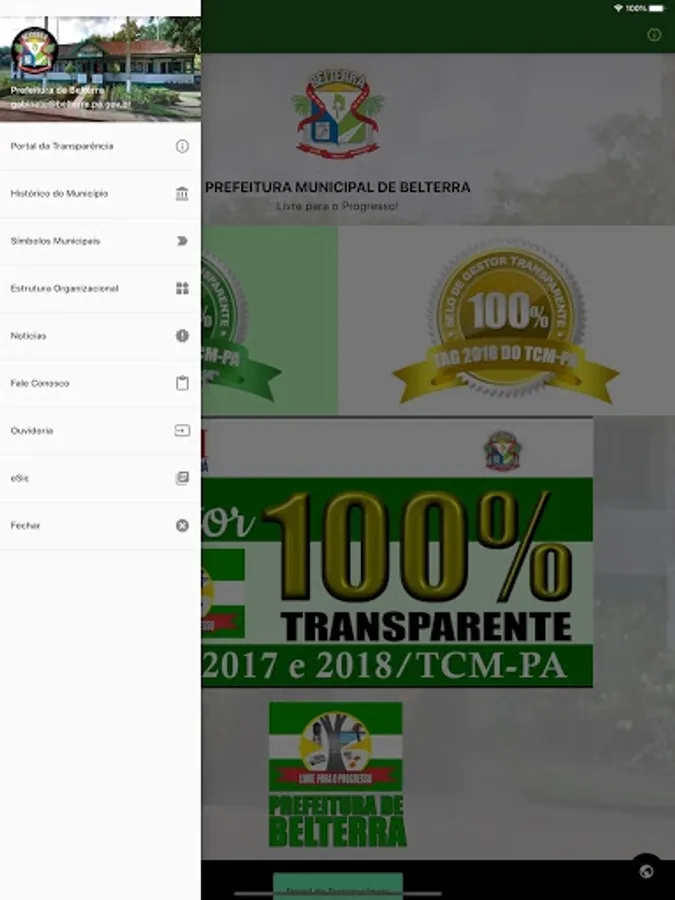Open Portal da Transparência menu entry
The height and width of the screenshot is (900, 675).
100,146
